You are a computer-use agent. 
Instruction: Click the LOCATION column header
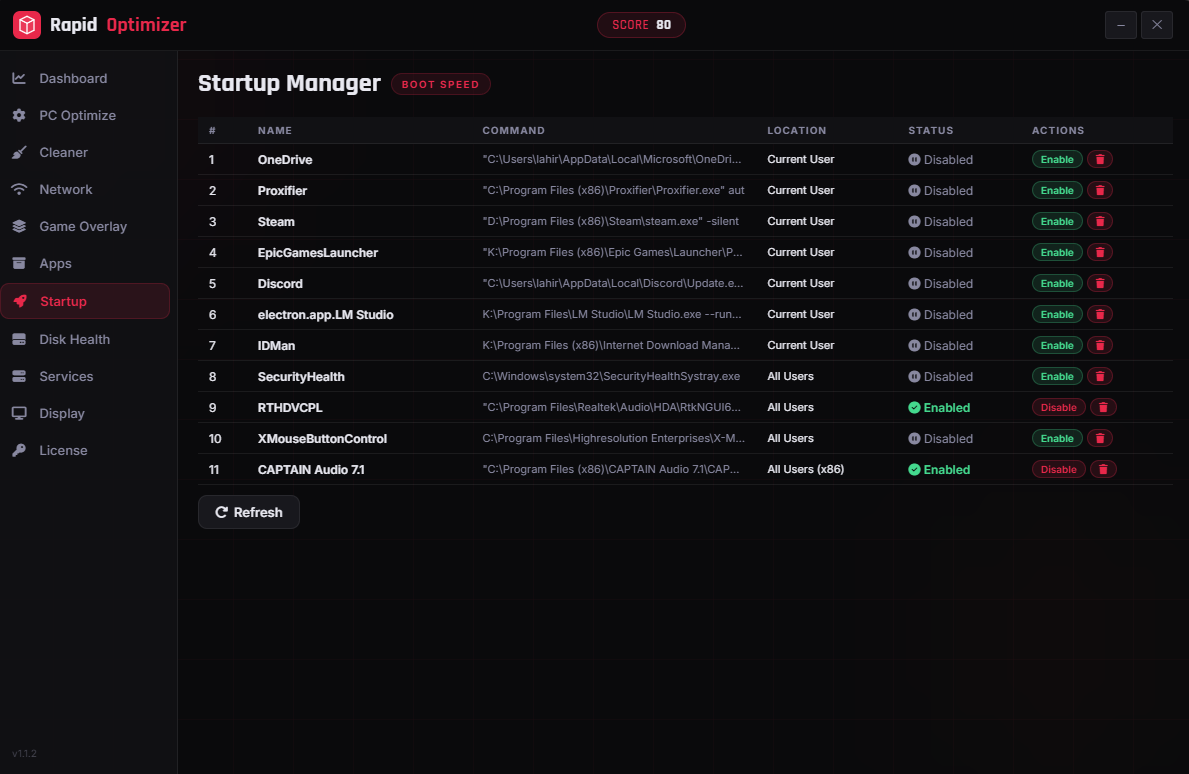click(x=797, y=130)
